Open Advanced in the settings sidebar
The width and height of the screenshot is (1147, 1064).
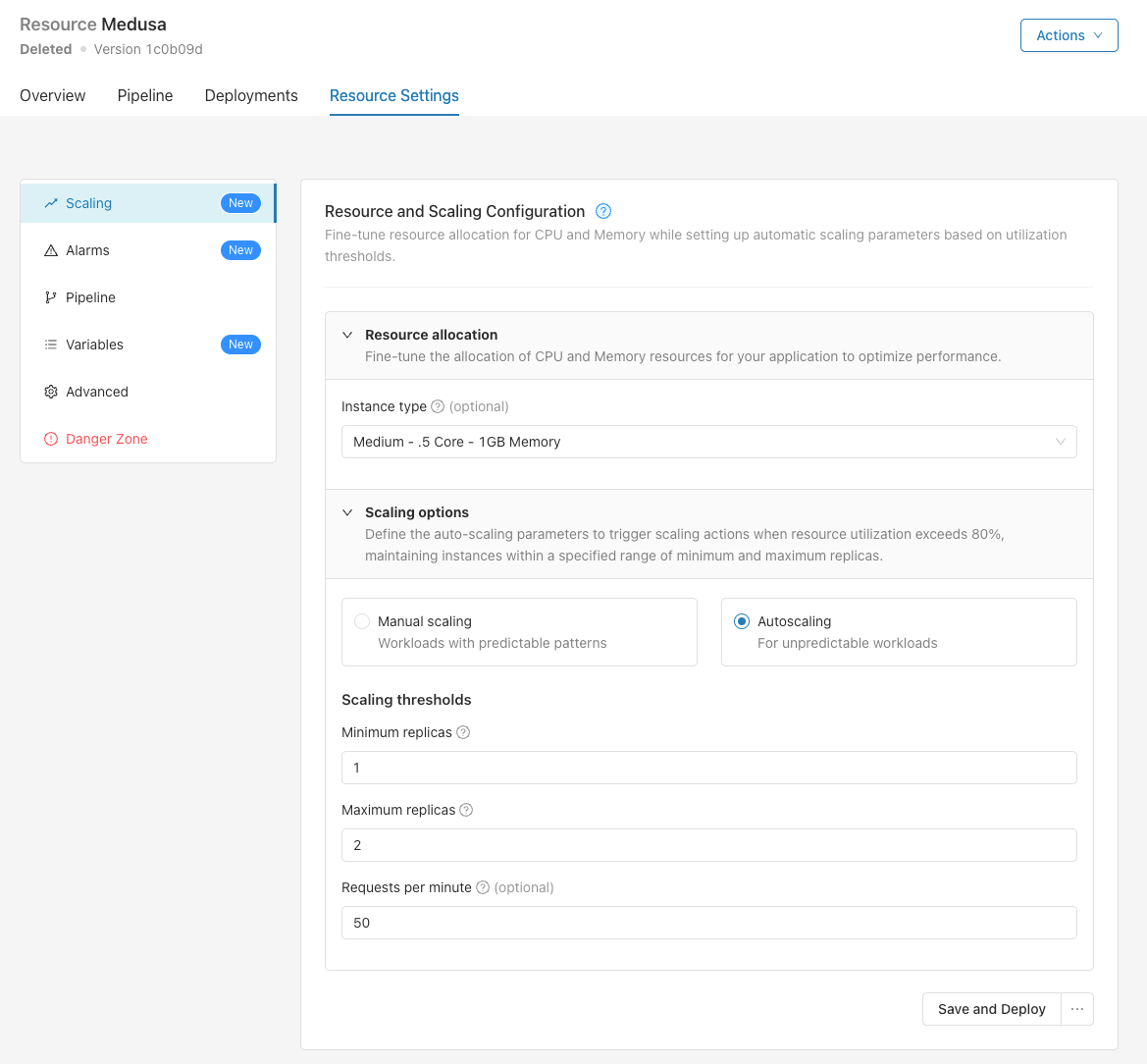148,392
